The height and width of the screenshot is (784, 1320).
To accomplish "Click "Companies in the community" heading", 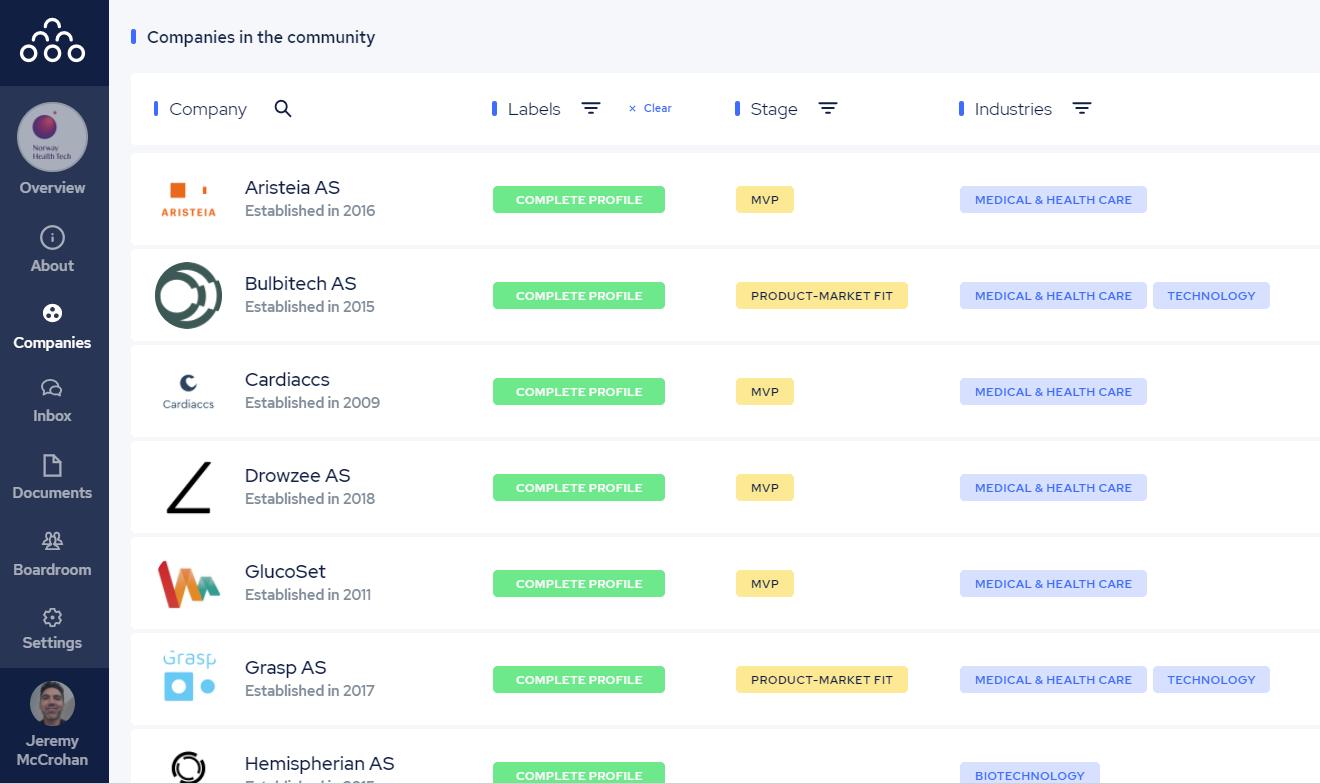I will point(261,37).
